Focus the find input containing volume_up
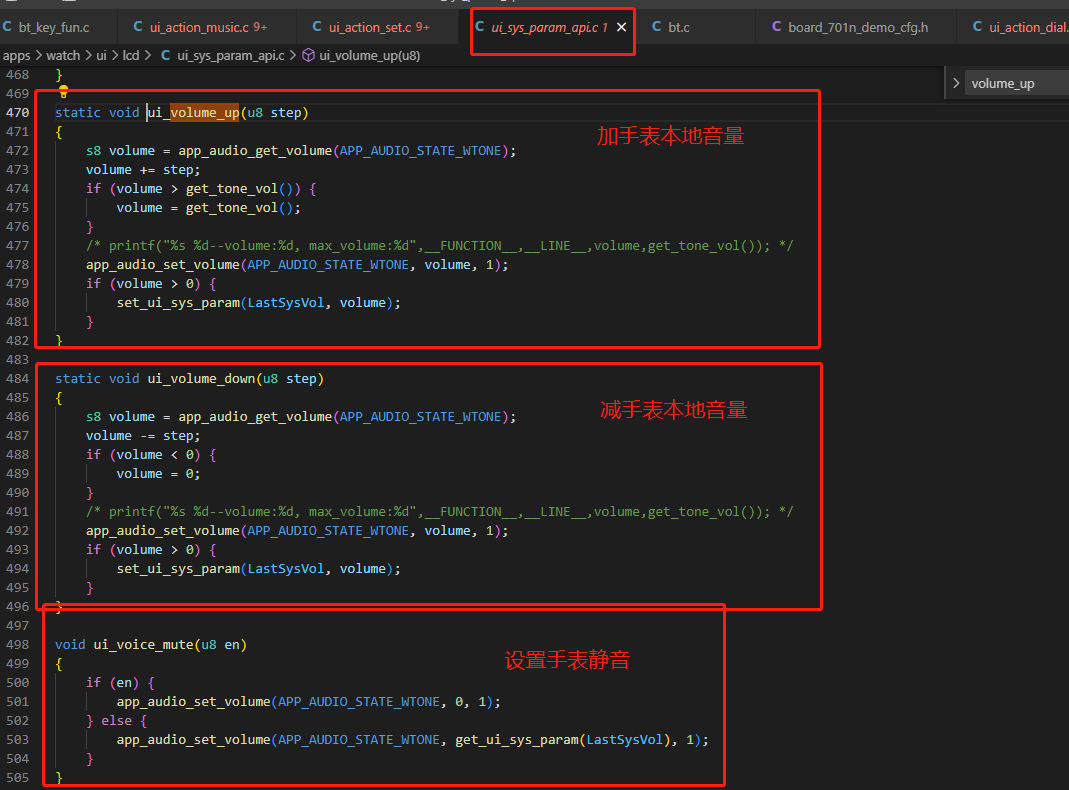Image resolution: width=1069 pixels, height=790 pixels. pos(1017,83)
